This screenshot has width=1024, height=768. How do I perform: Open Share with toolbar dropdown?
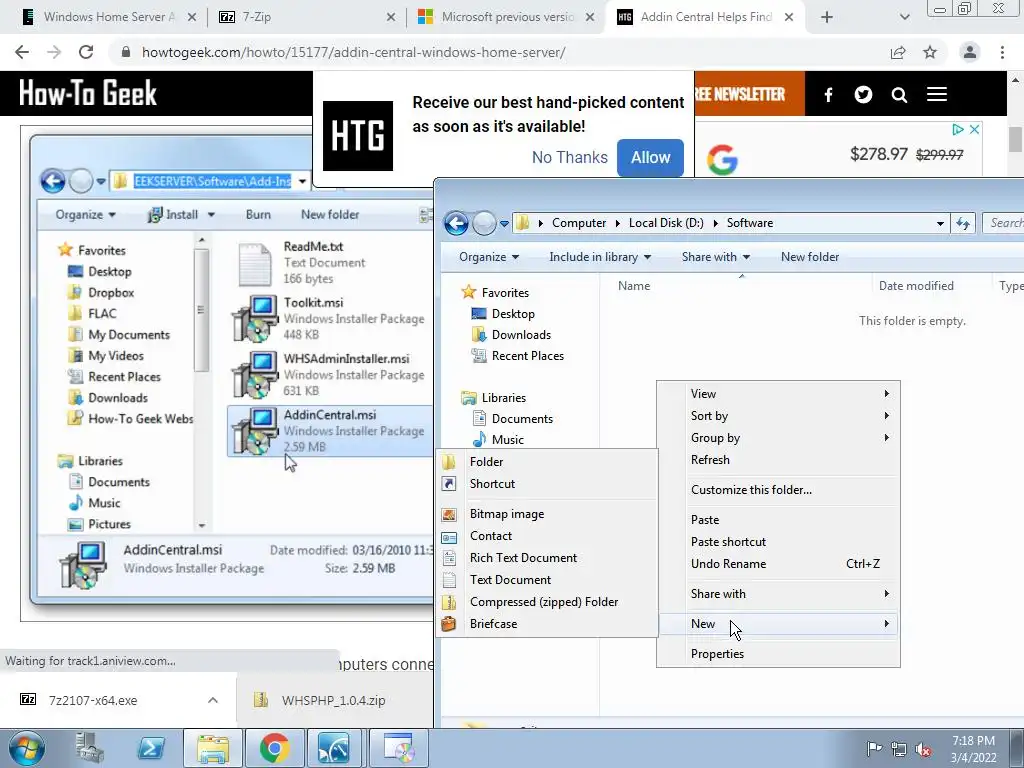coord(716,257)
